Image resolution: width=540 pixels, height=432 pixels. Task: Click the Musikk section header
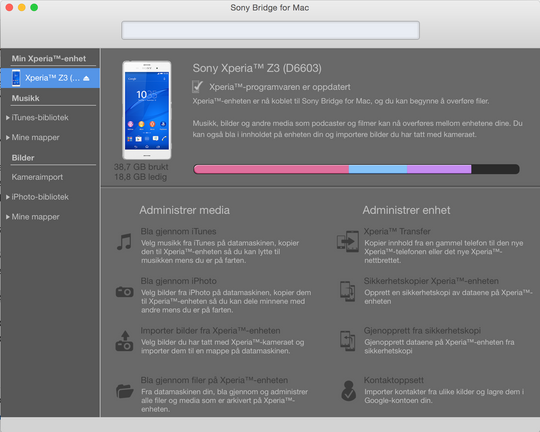tap(25, 99)
